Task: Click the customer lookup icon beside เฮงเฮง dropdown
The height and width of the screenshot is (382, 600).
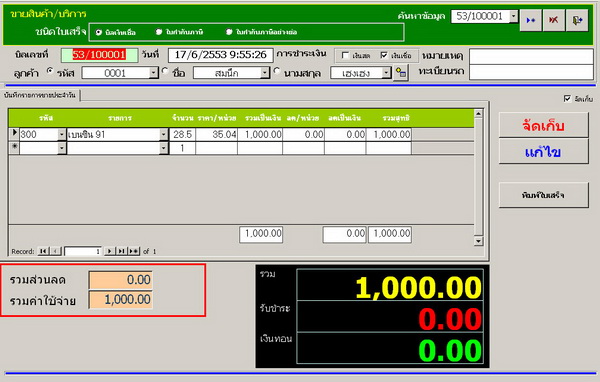Action: (401, 72)
